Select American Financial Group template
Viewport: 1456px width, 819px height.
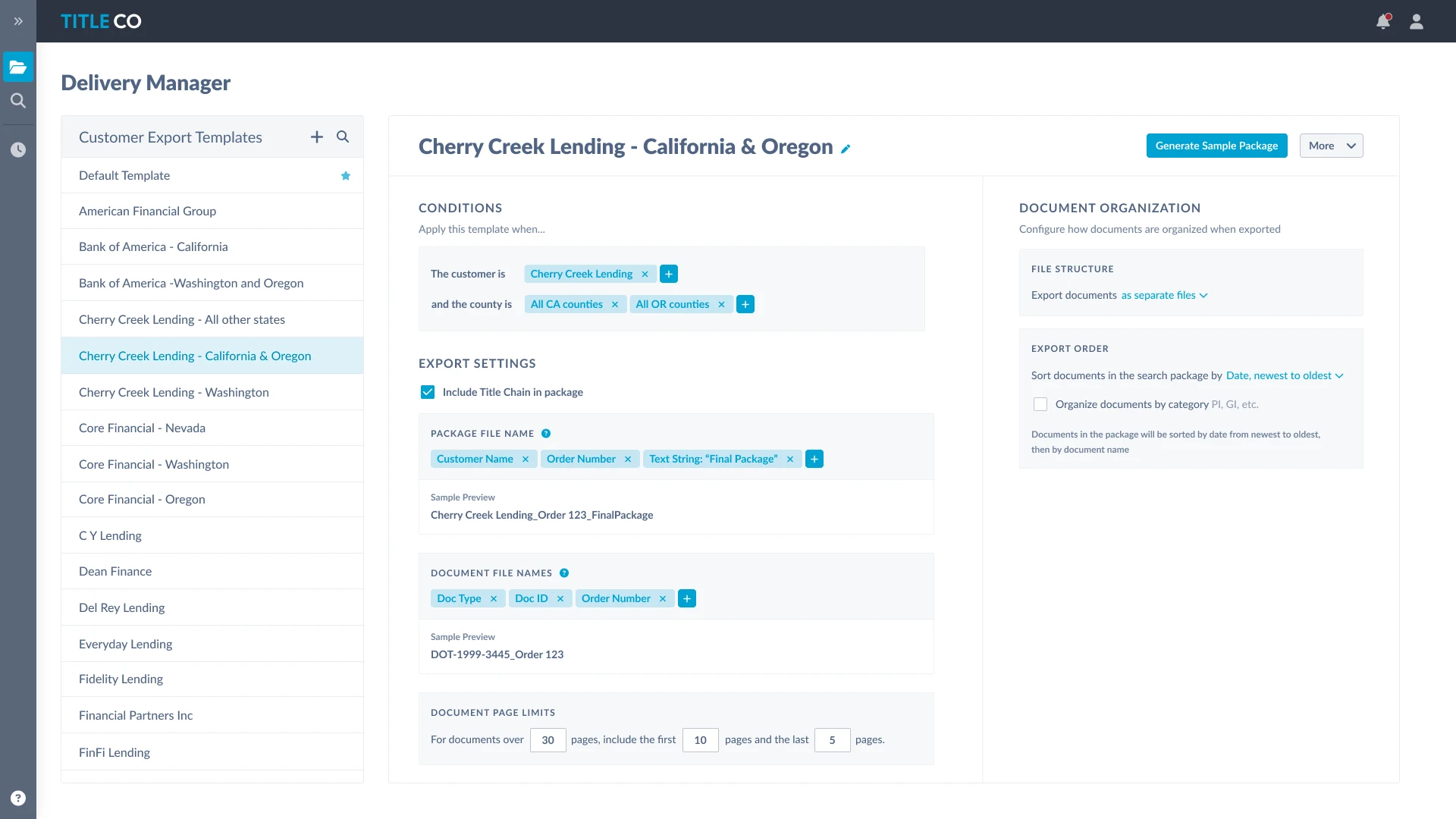coord(212,211)
